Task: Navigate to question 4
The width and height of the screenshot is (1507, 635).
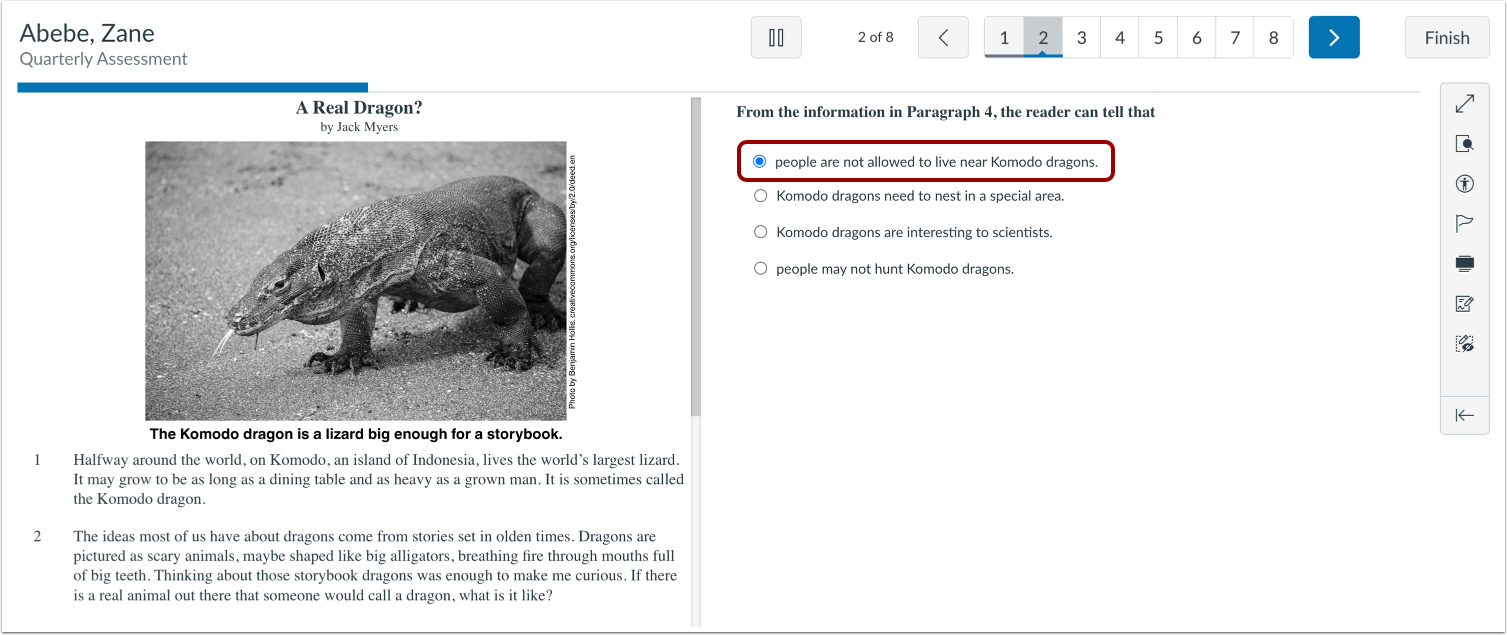Action: 1120,38
